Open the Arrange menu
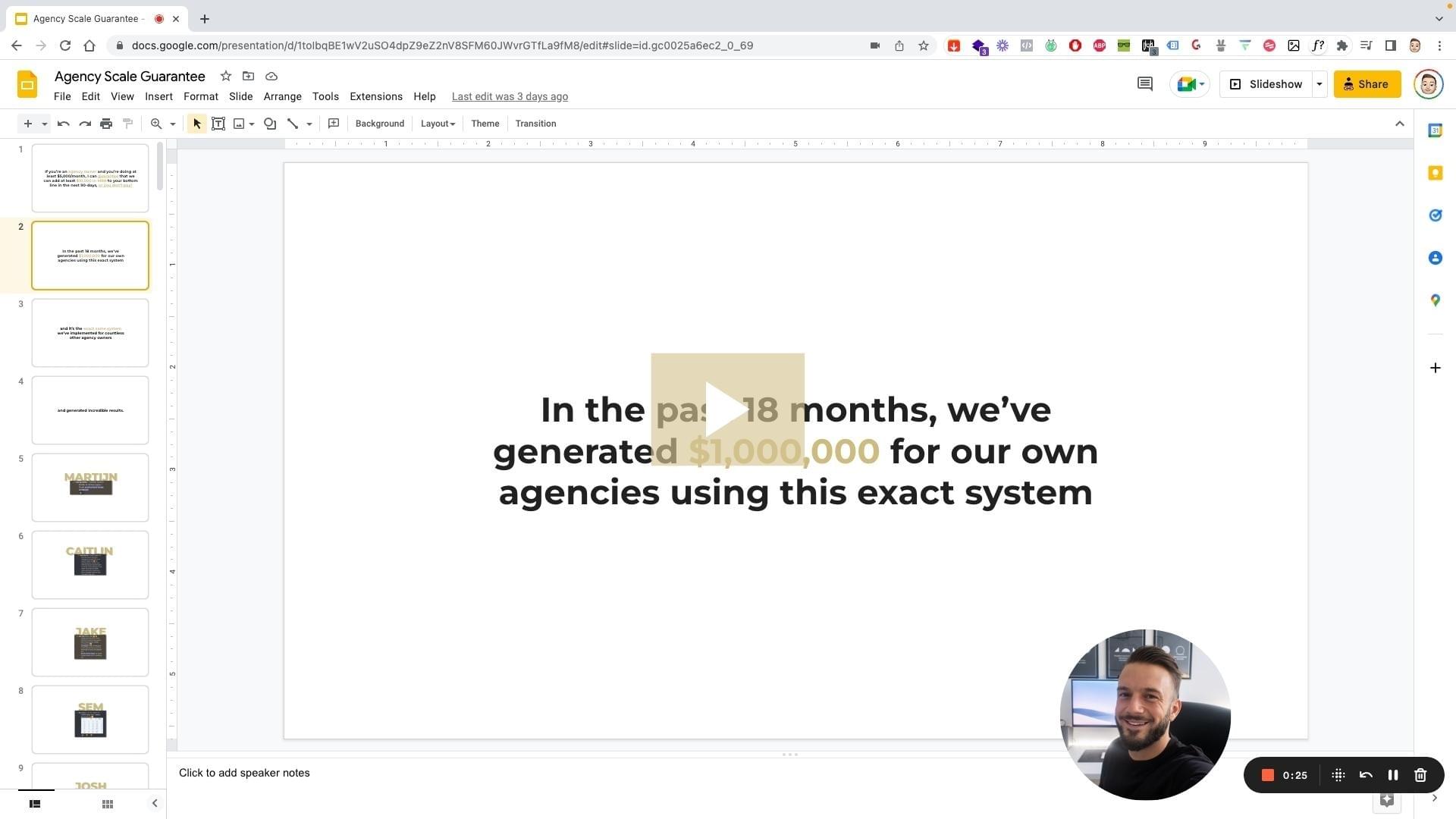This screenshot has width=1456, height=819. tap(282, 96)
